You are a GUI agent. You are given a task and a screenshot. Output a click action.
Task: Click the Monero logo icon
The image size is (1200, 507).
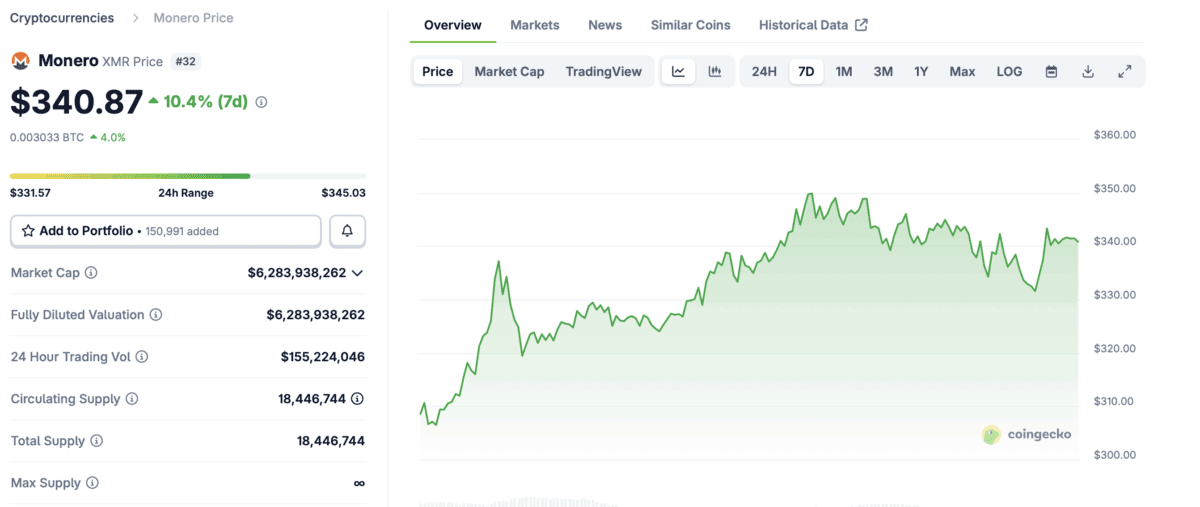coord(20,61)
